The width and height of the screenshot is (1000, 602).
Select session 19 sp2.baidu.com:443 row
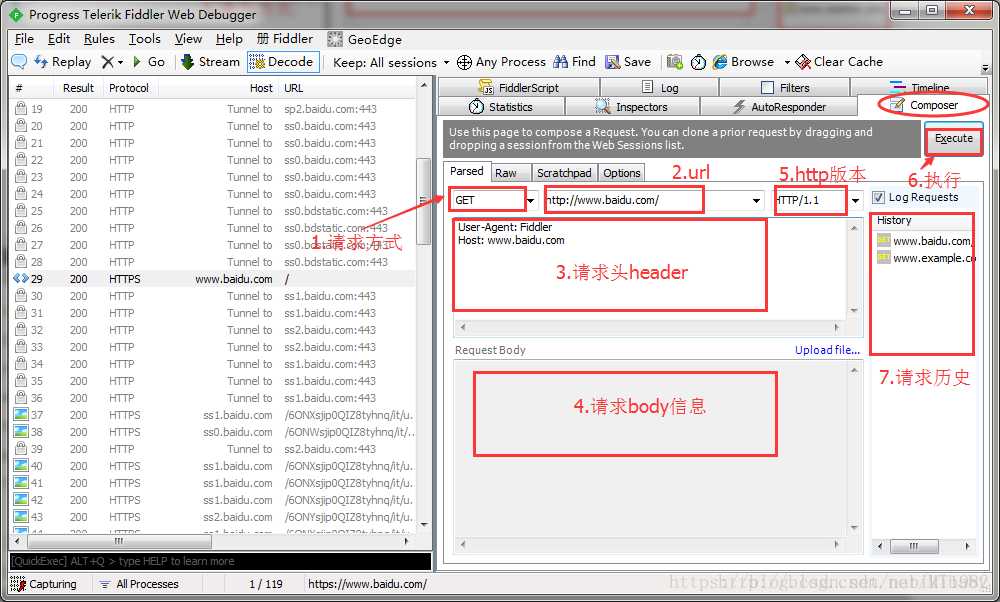pyautogui.click(x=213, y=109)
